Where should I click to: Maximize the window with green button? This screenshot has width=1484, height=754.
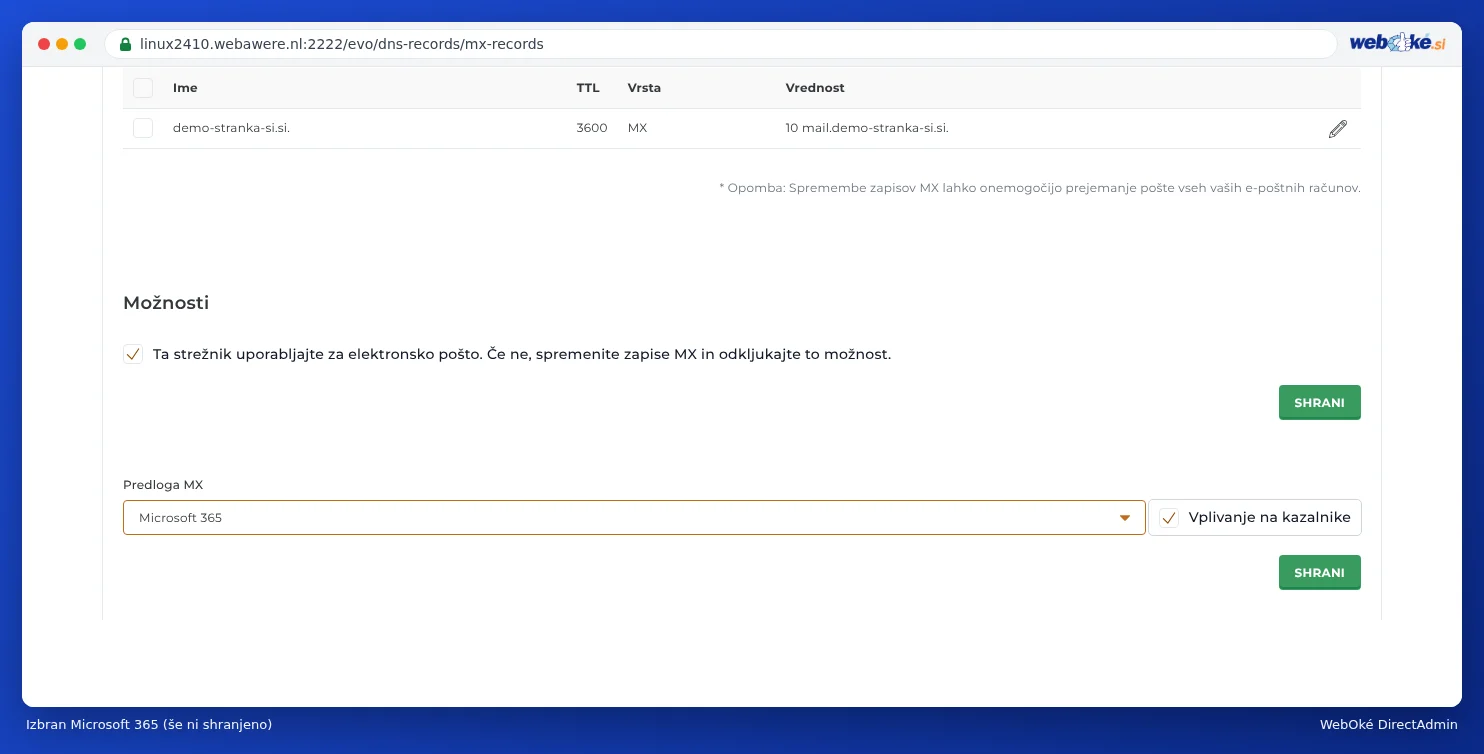(x=80, y=44)
